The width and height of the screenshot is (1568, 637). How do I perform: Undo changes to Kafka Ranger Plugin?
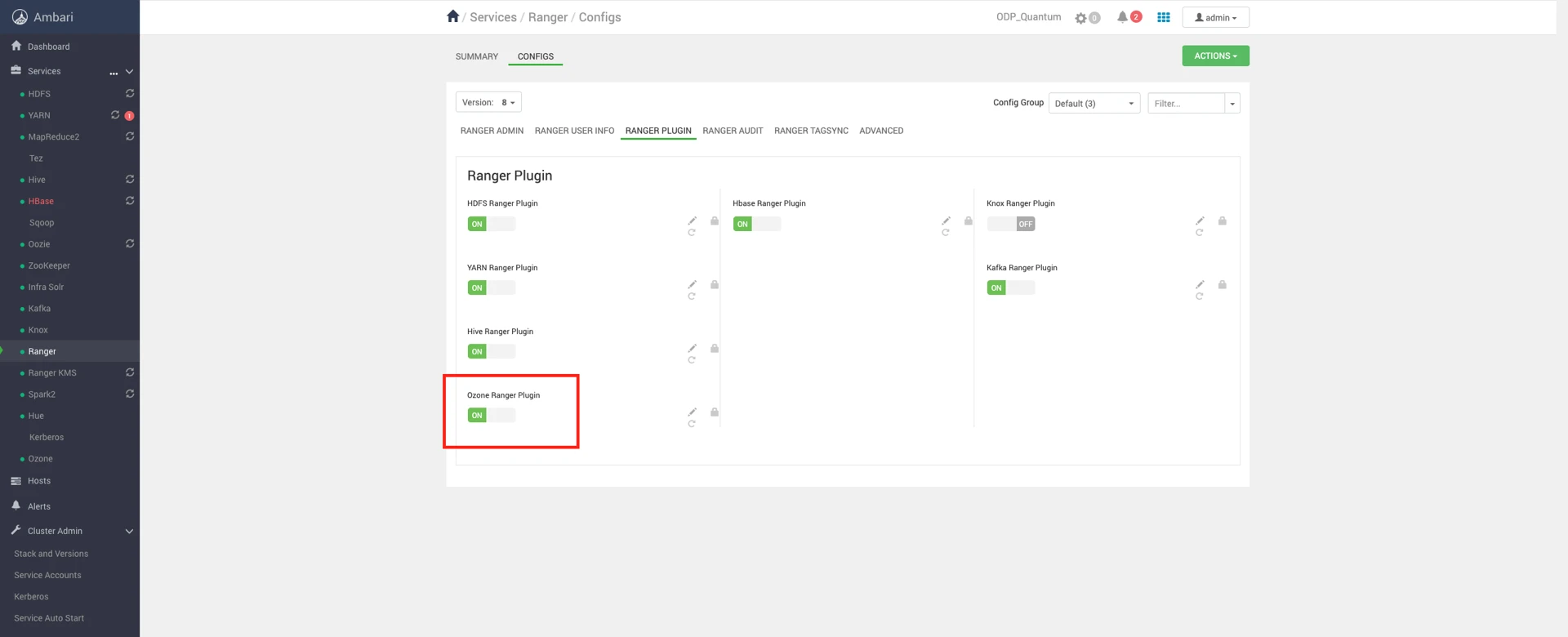[1200, 296]
